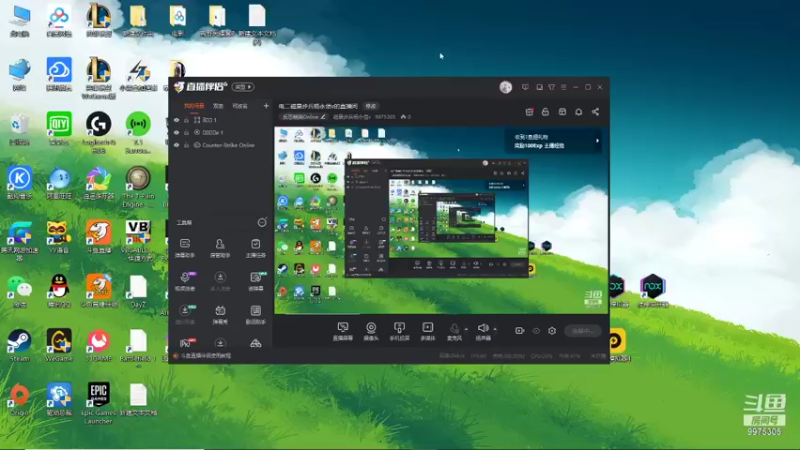Add a new scene with plus icon
800x450 pixels.
pyautogui.click(x=266, y=106)
